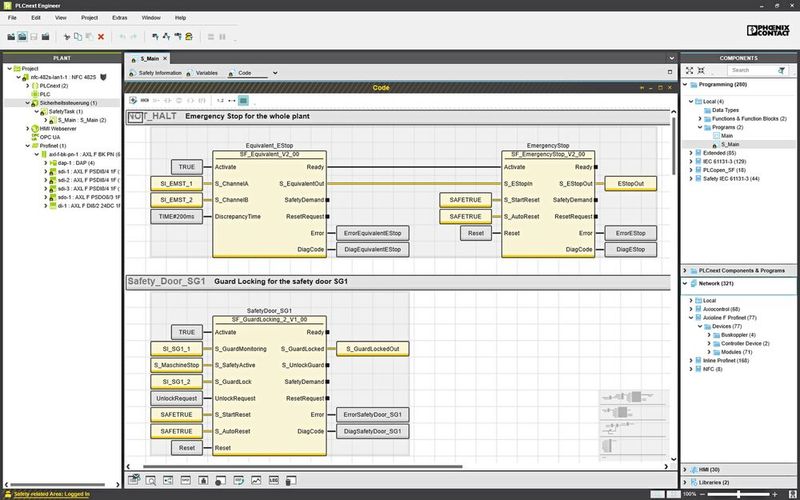The height and width of the screenshot is (500, 800).
Task: Click the search magnifier icon in bottom toolbar
Action: [151, 480]
